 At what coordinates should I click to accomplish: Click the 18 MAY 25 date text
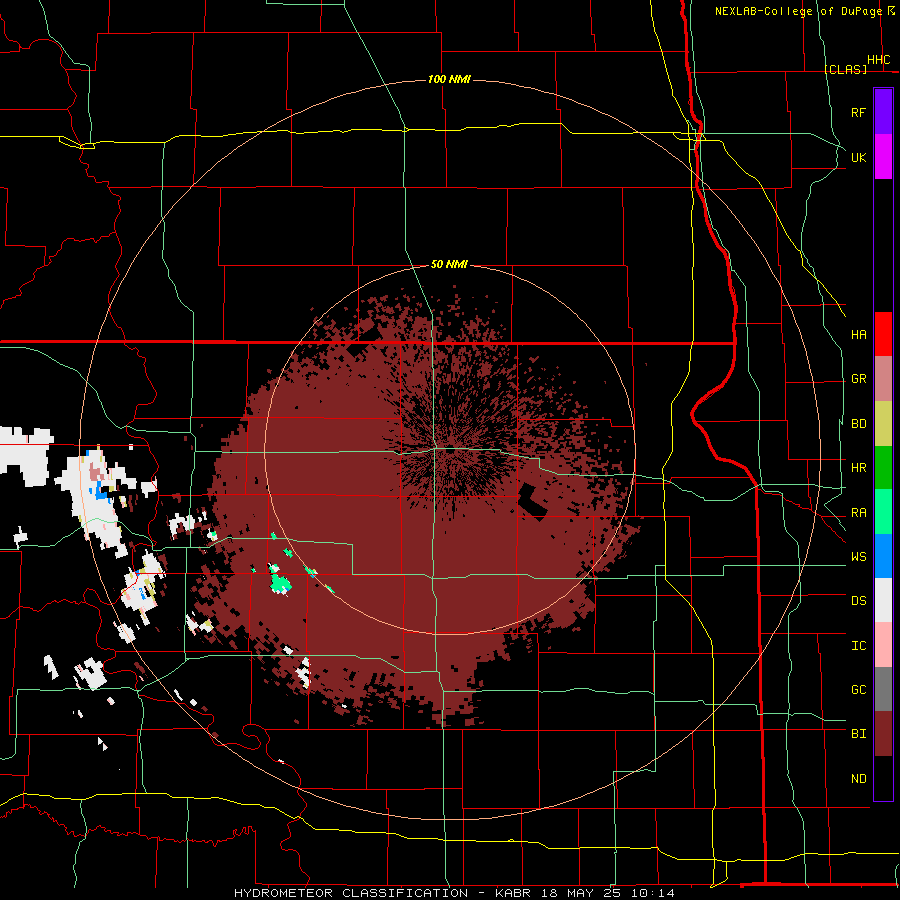(x=581, y=893)
